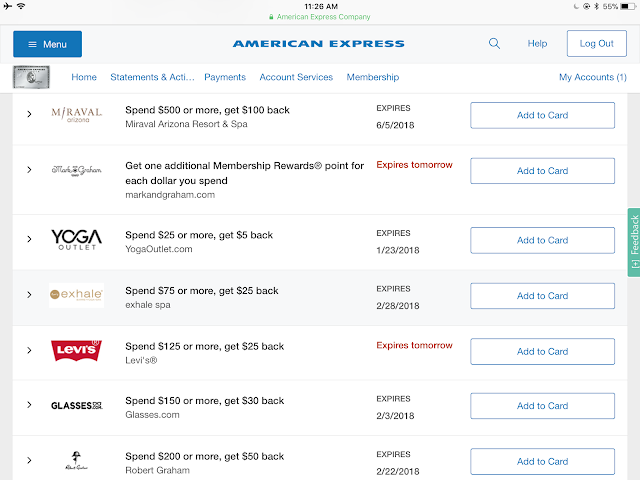Click the American Express logo
640x480 pixels.
[x=319, y=44]
